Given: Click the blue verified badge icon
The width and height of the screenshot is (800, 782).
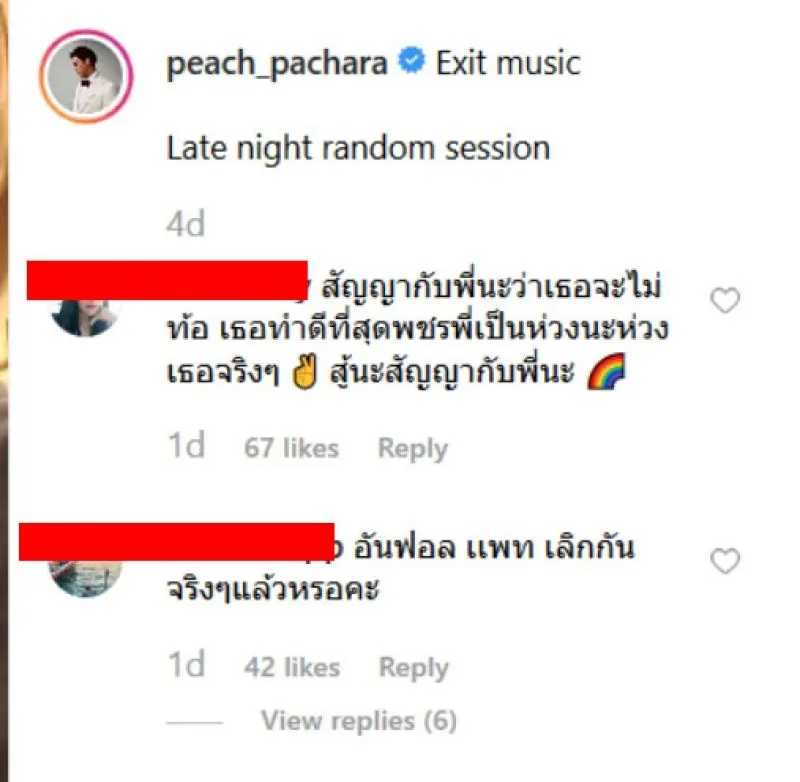Looking at the screenshot, I should point(411,60).
